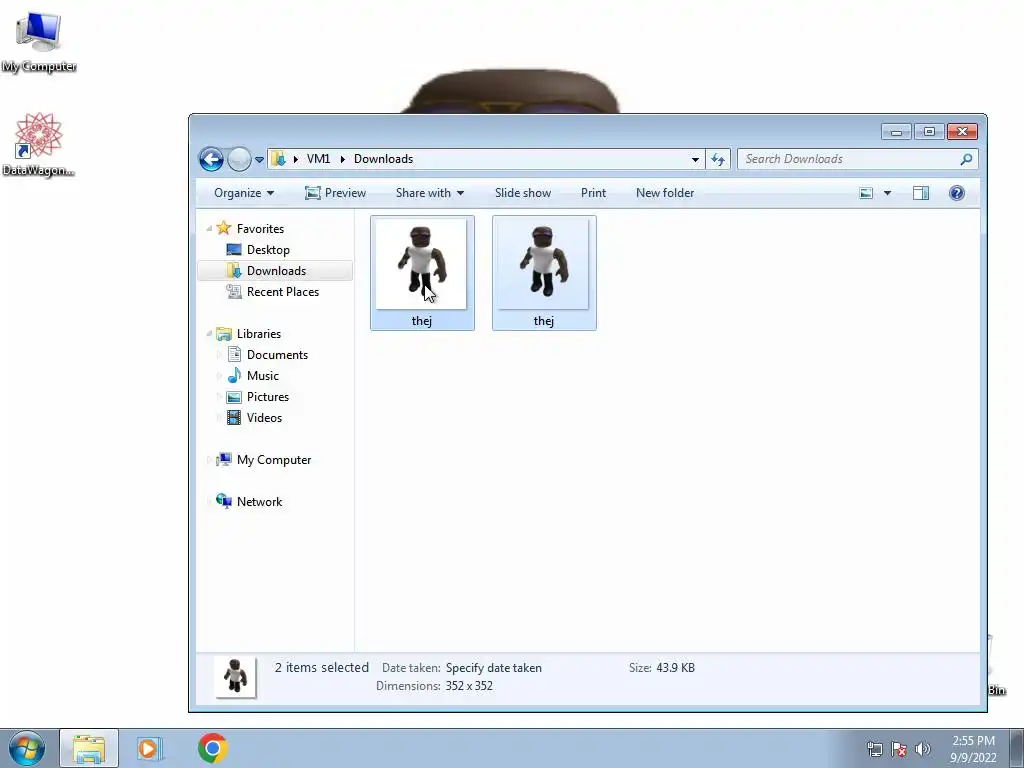
Task: Select My Computer in the navigation pane
Action: click(274, 460)
